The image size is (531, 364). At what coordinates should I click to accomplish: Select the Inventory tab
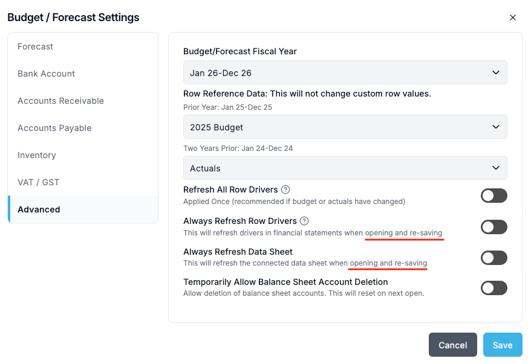pos(83,155)
